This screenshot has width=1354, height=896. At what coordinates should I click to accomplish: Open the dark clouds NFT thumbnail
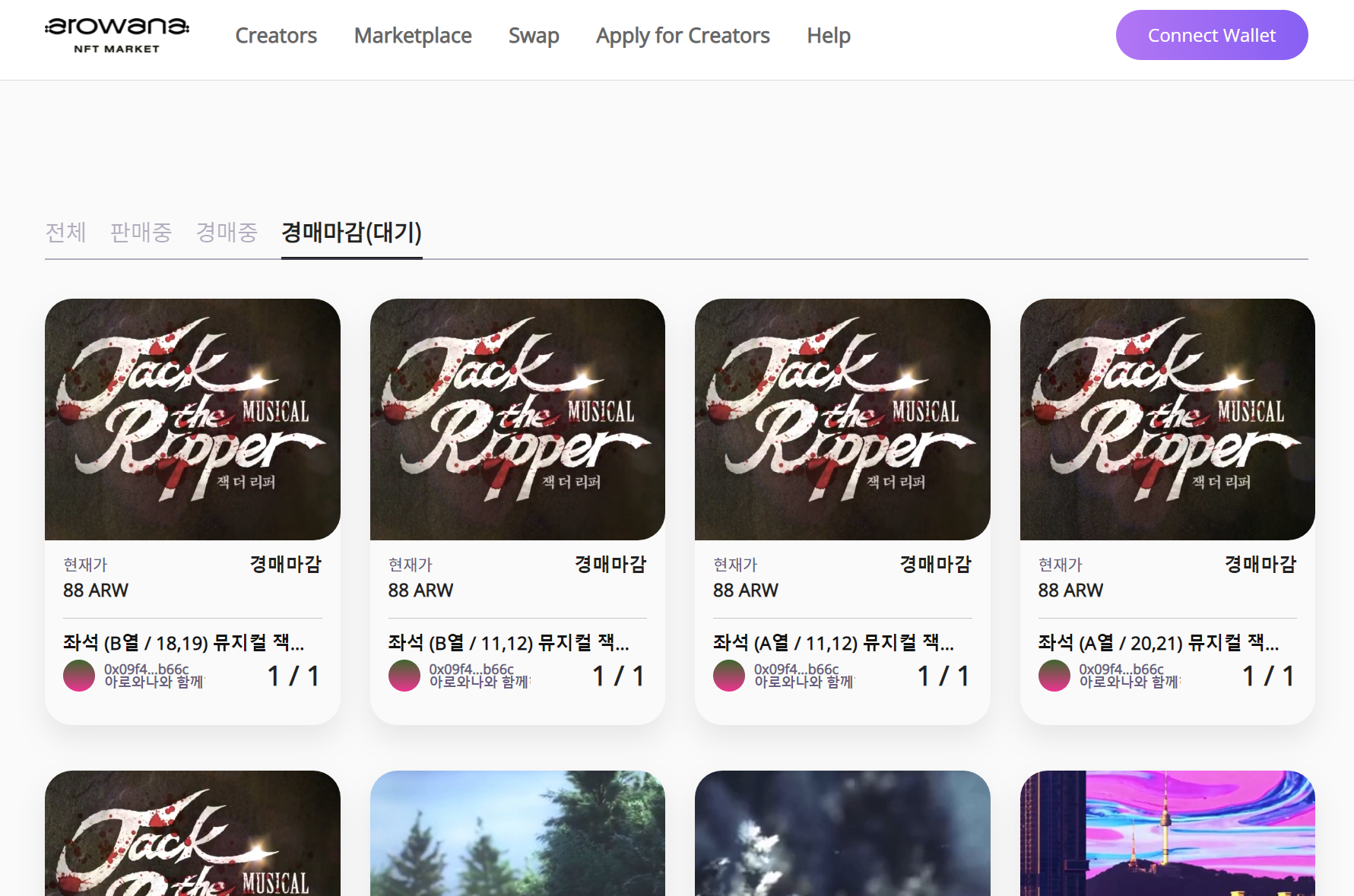pos(842,834)
